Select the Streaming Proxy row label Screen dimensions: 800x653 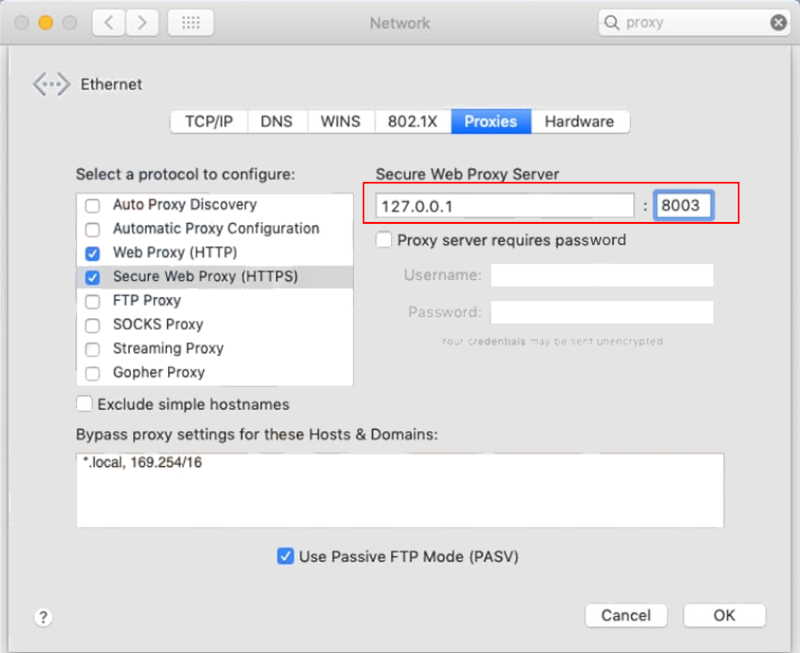click(168, 348)
